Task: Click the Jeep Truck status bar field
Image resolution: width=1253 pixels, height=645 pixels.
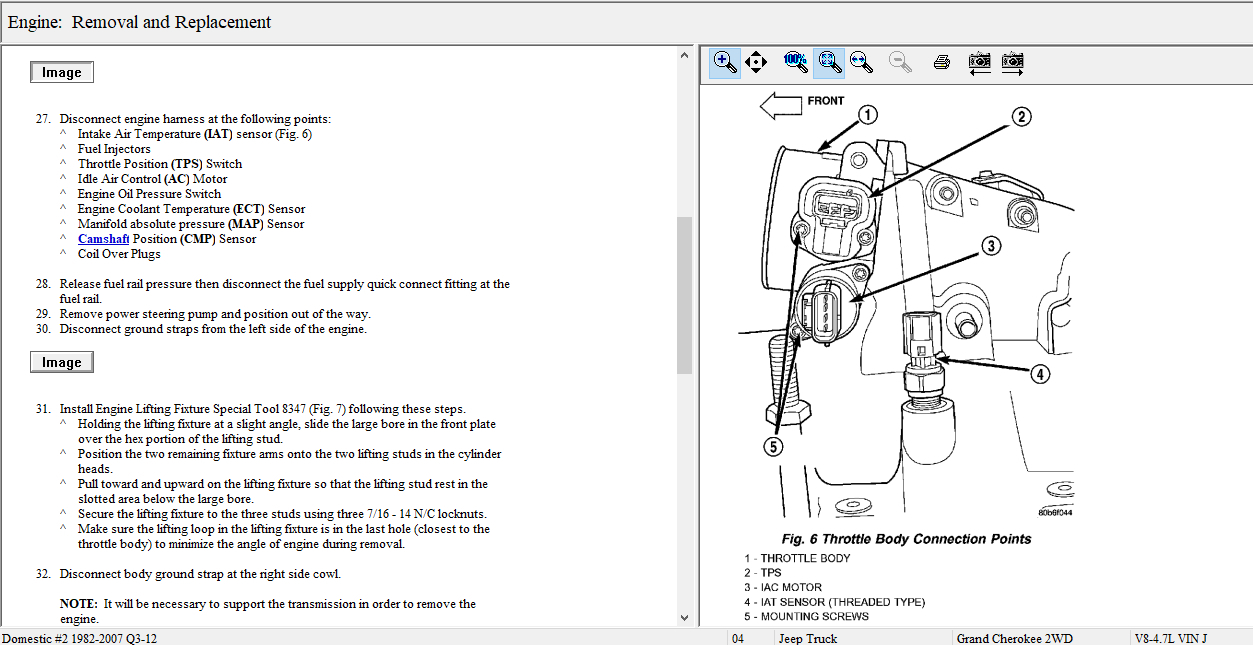Action: [x=808, y=638]
